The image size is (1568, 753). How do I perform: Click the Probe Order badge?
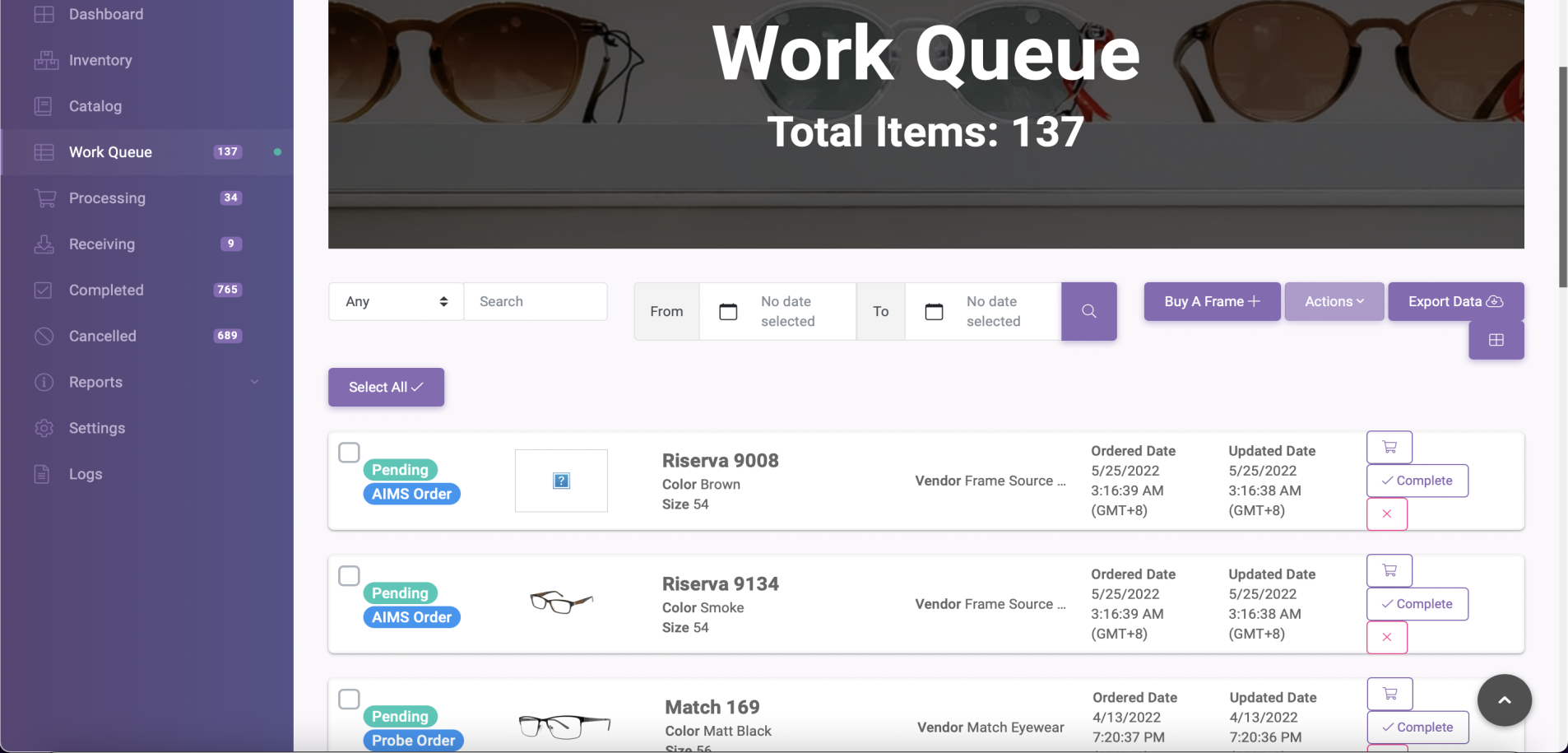click(413, 741)
